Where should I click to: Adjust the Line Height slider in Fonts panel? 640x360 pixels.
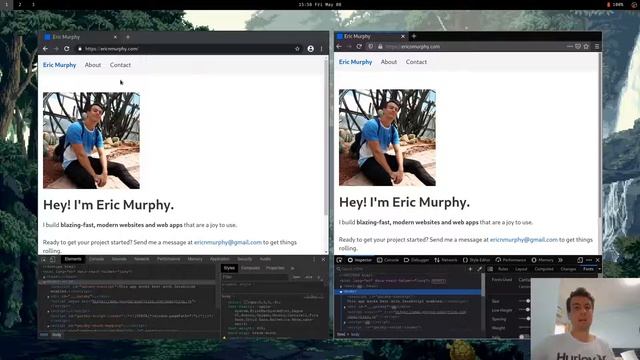527,310
